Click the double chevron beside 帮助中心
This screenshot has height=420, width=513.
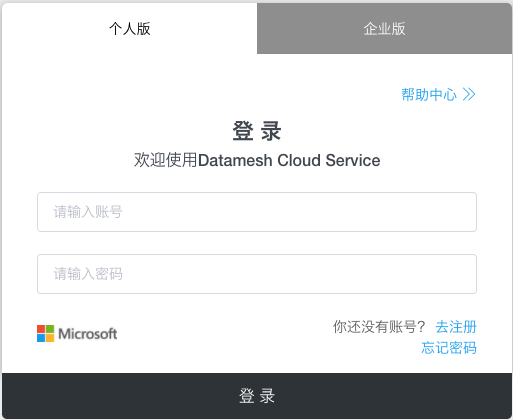[x=469, y=94]
